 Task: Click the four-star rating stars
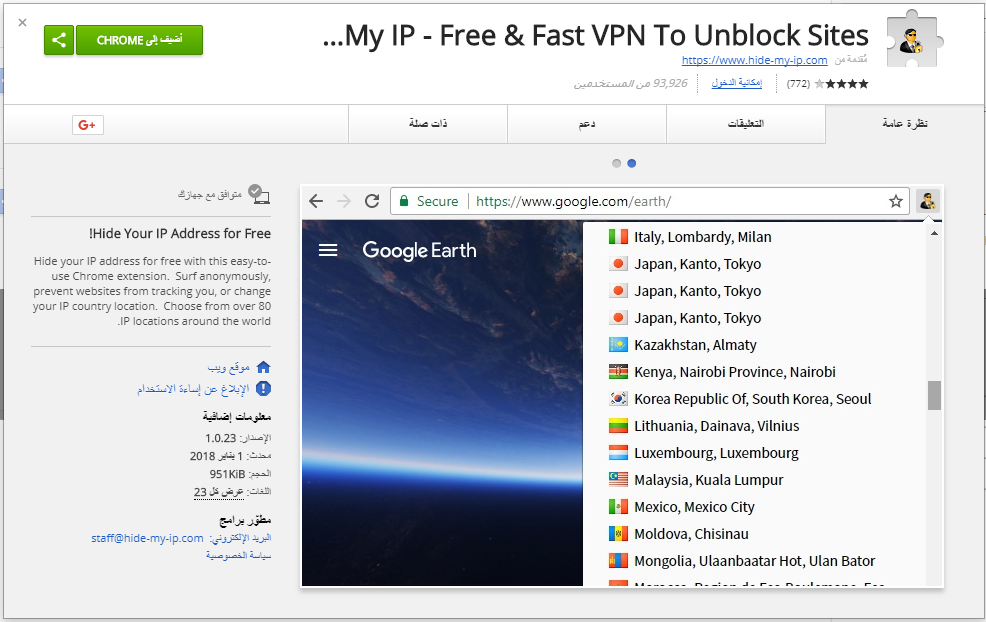tap(841, 84)
